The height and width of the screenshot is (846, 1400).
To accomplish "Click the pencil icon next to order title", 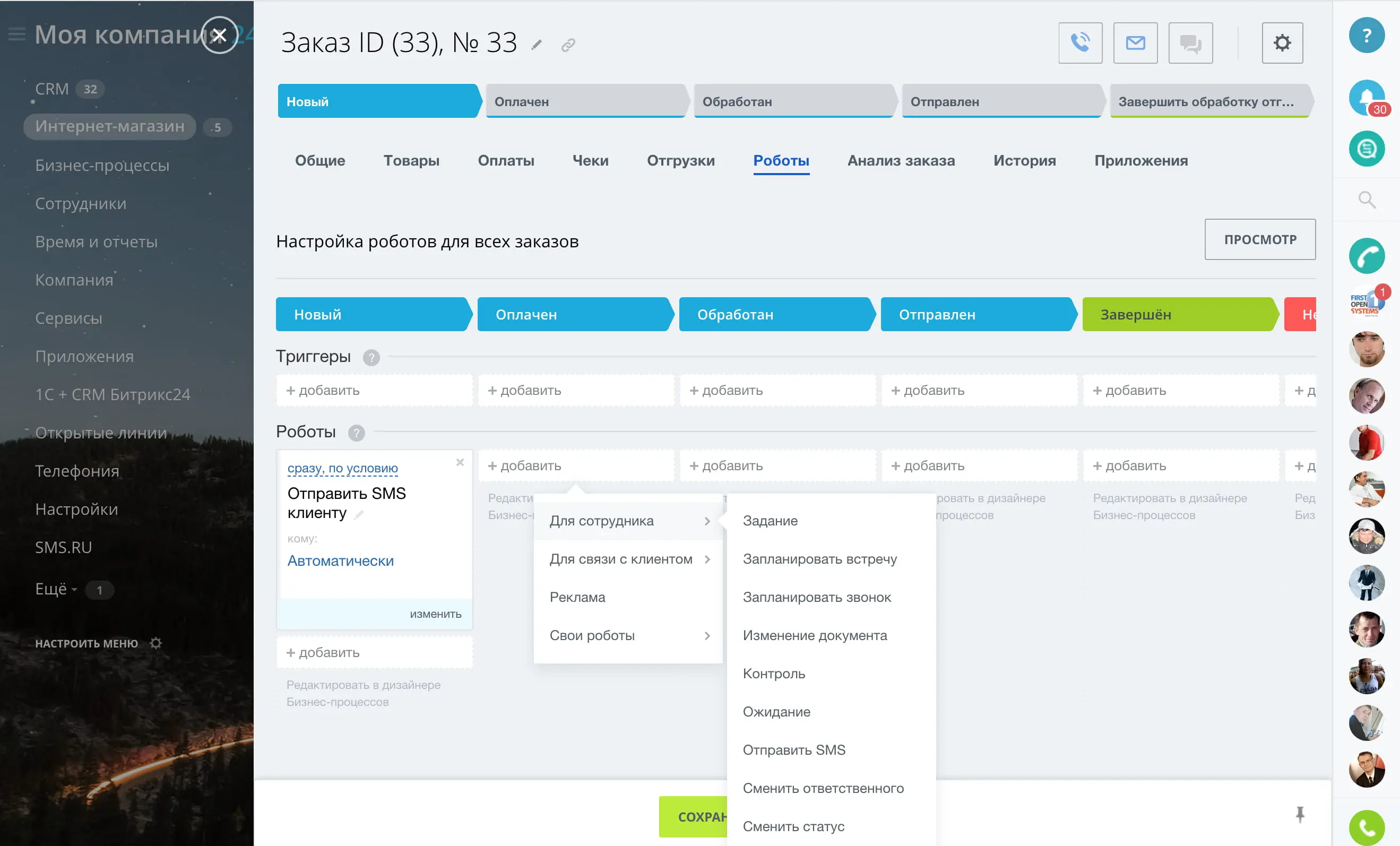I will (537, 45).
